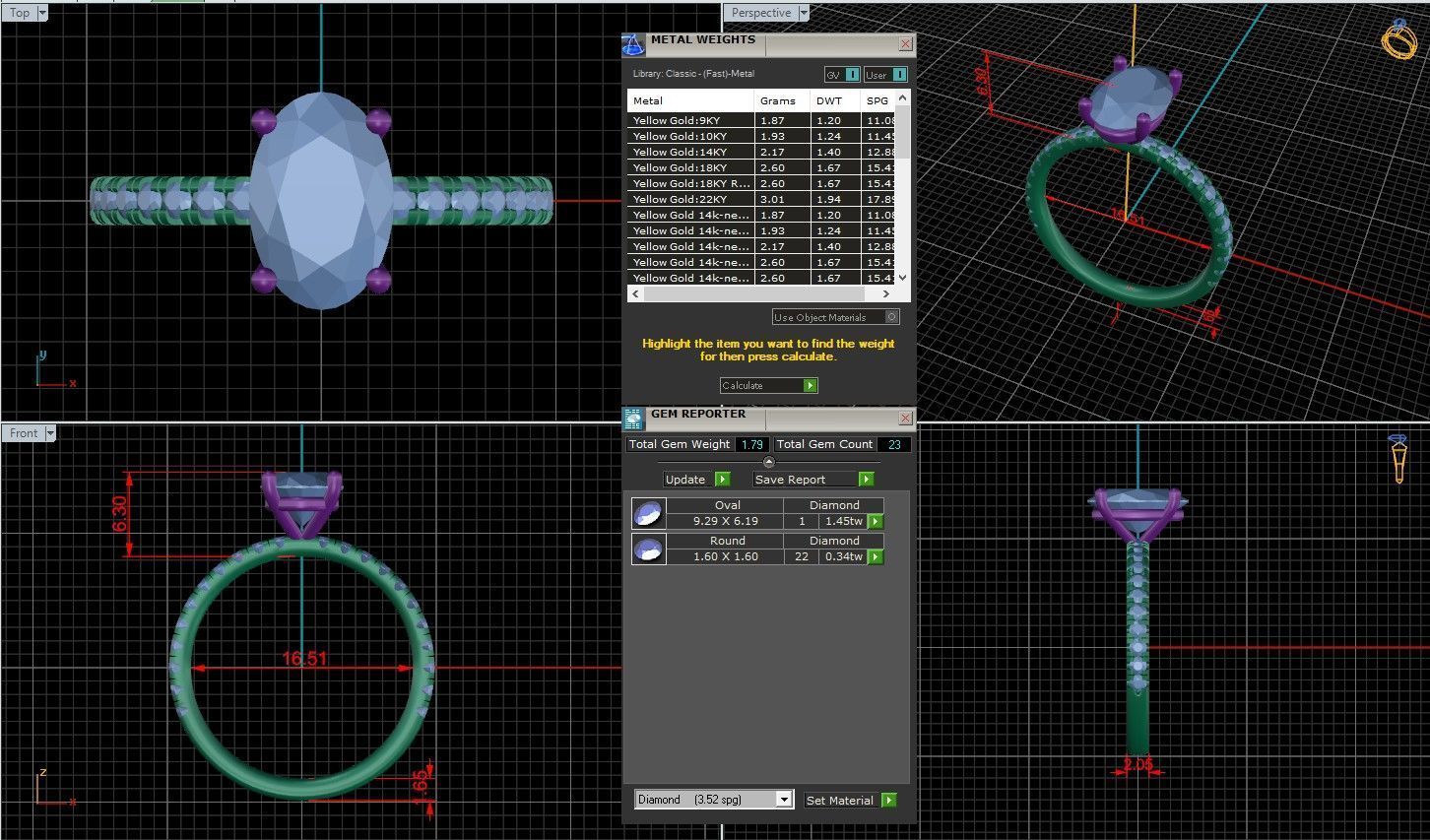Collapse the gem totals expander arrow
1430x840 pixels.
(769, 462)
